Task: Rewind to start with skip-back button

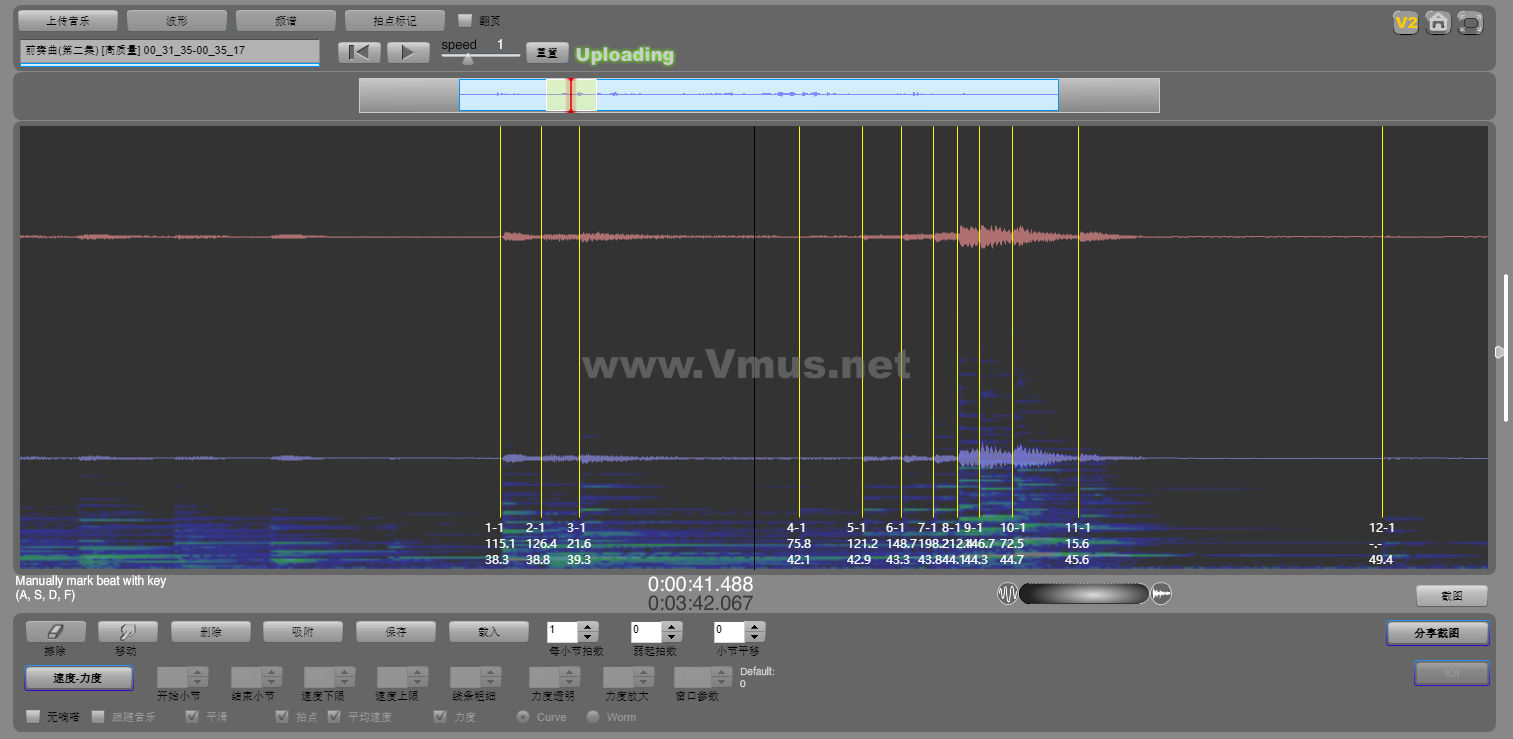Action: click(359, 53)
